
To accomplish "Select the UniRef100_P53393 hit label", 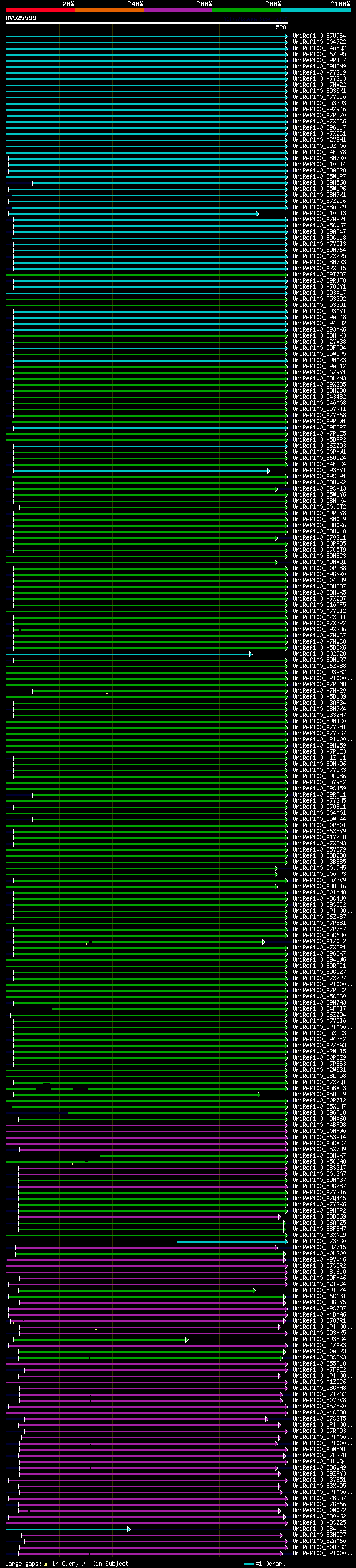I will [x=319, y=103].
